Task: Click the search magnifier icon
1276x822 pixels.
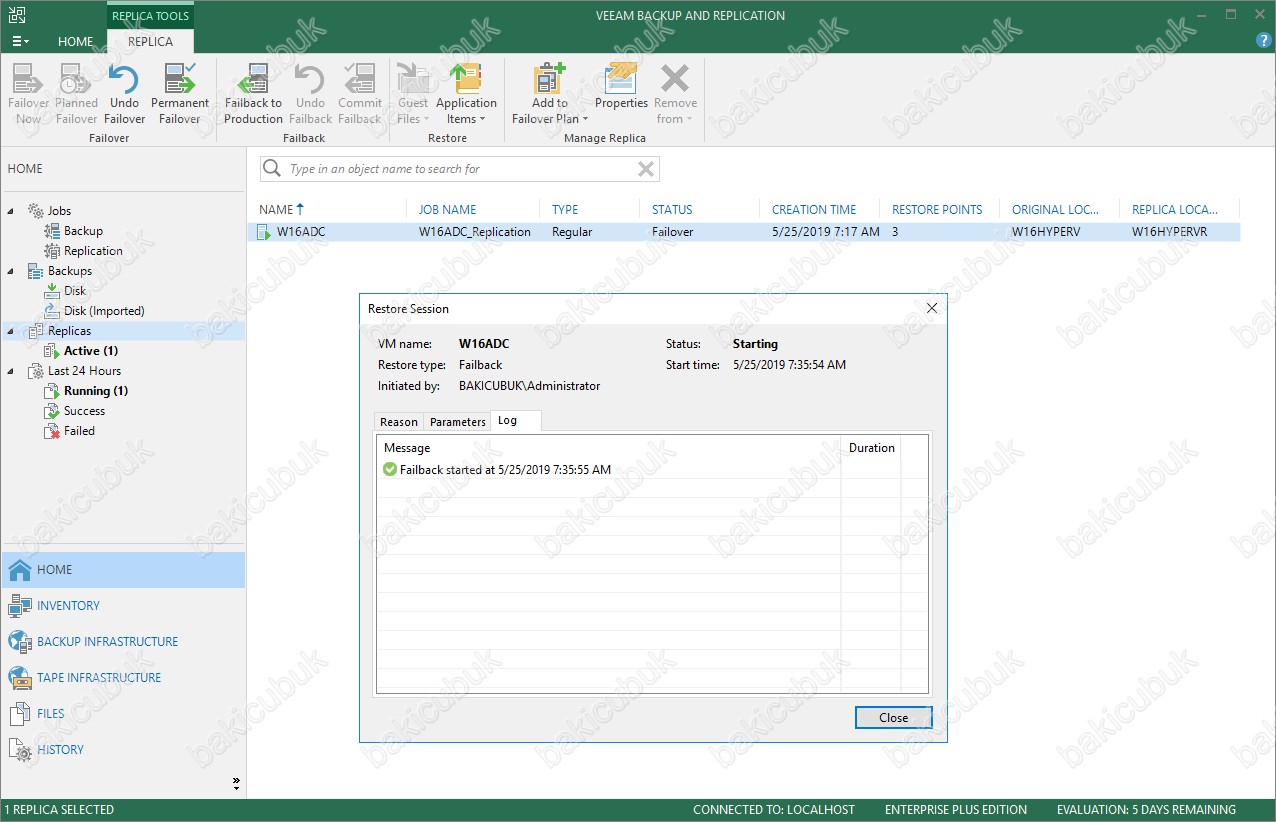Action: click(x=271, y=169)
